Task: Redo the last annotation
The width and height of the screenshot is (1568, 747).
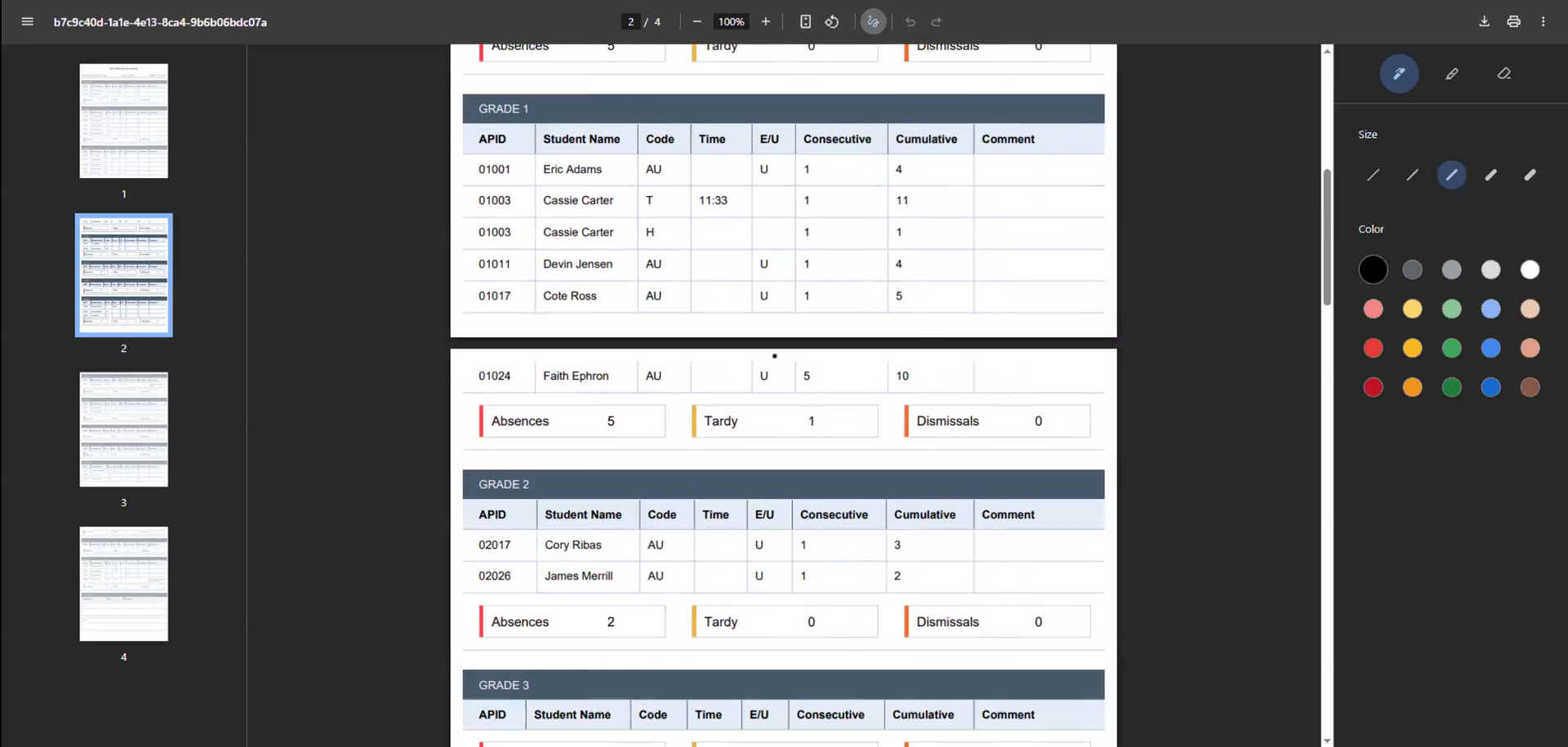Action: pos(936,22)
